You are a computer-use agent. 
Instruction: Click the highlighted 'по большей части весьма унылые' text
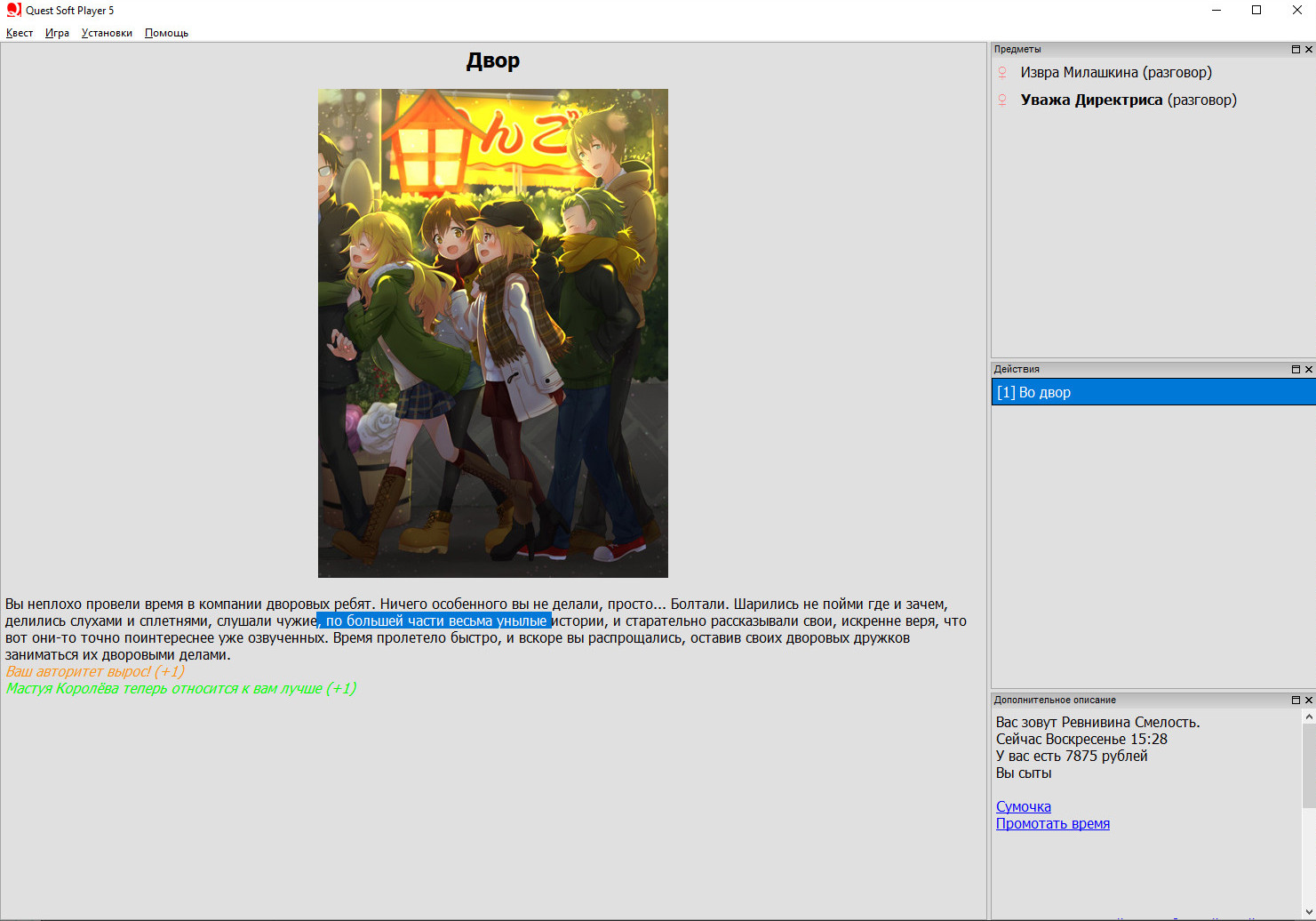(x=435, y=621)
